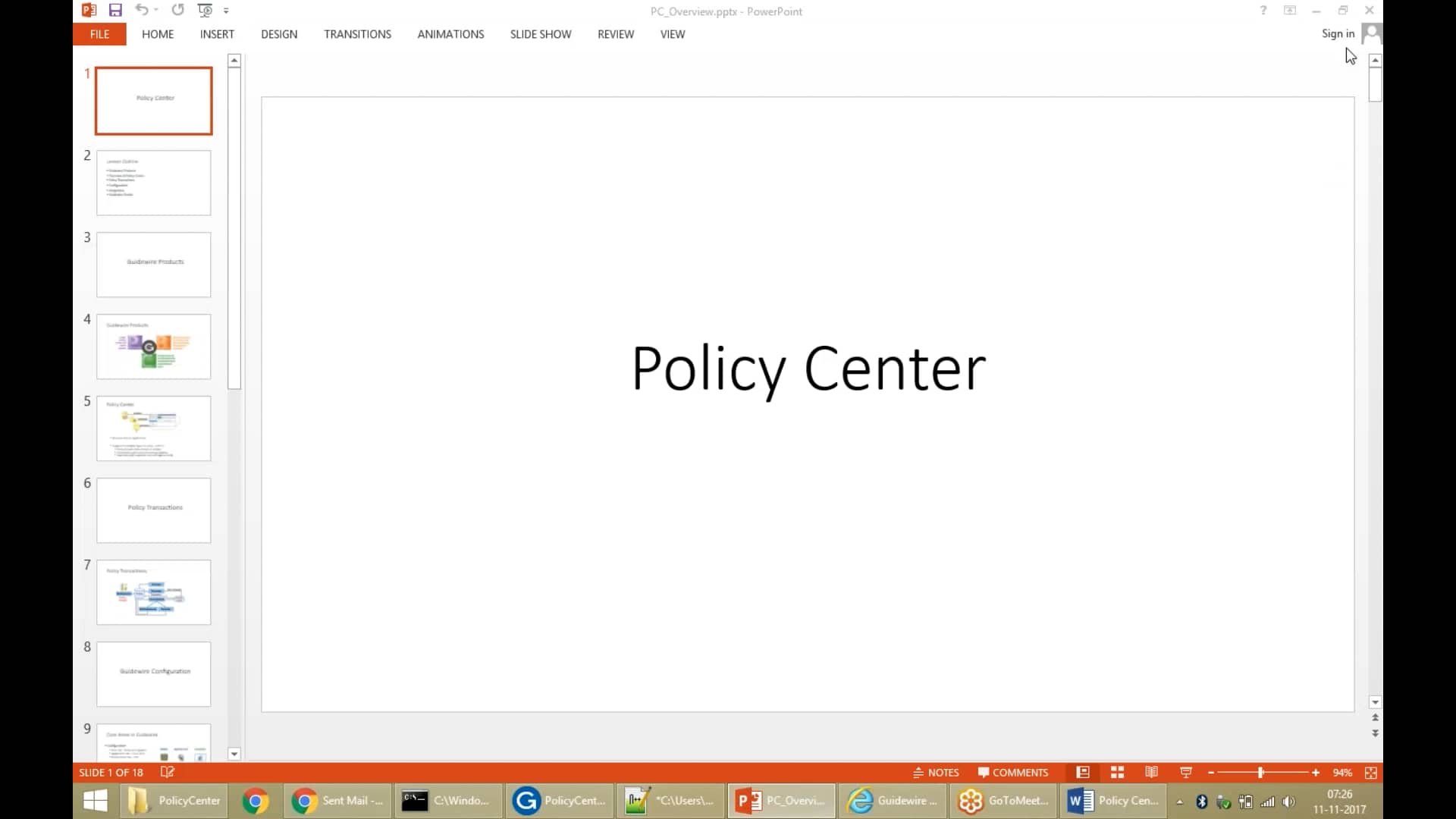This screenshot has width=1456, height=819.
Task: Click the Undo icon
Action: click(x=141, y=10)
